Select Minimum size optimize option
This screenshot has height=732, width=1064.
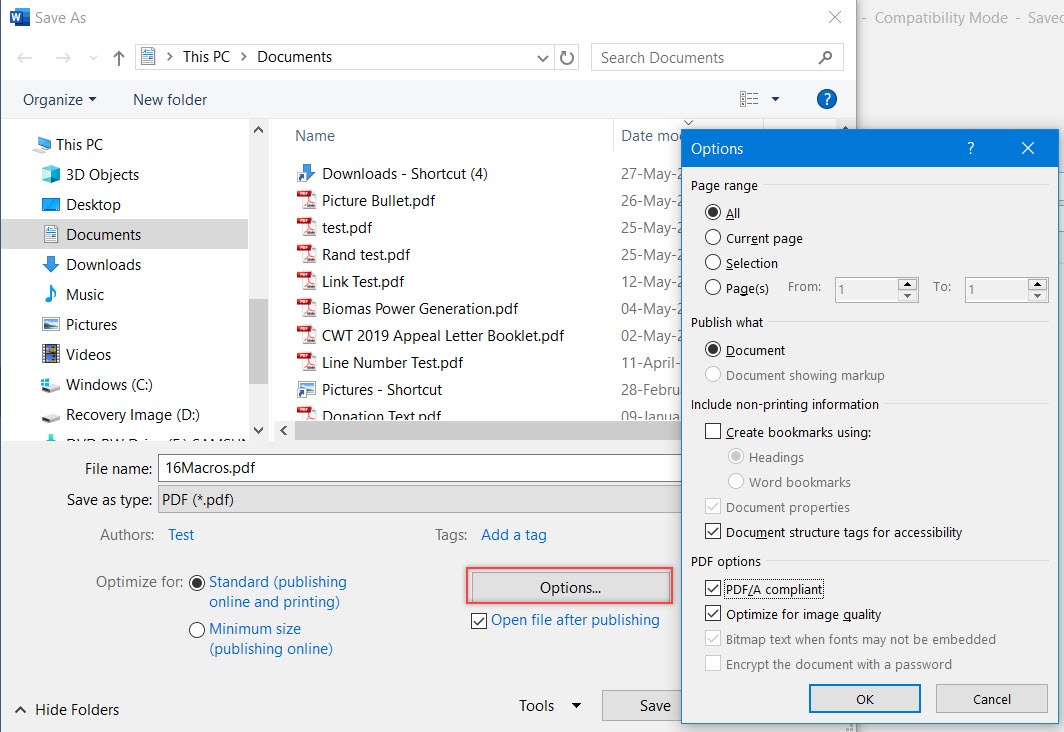click(197, 630)
